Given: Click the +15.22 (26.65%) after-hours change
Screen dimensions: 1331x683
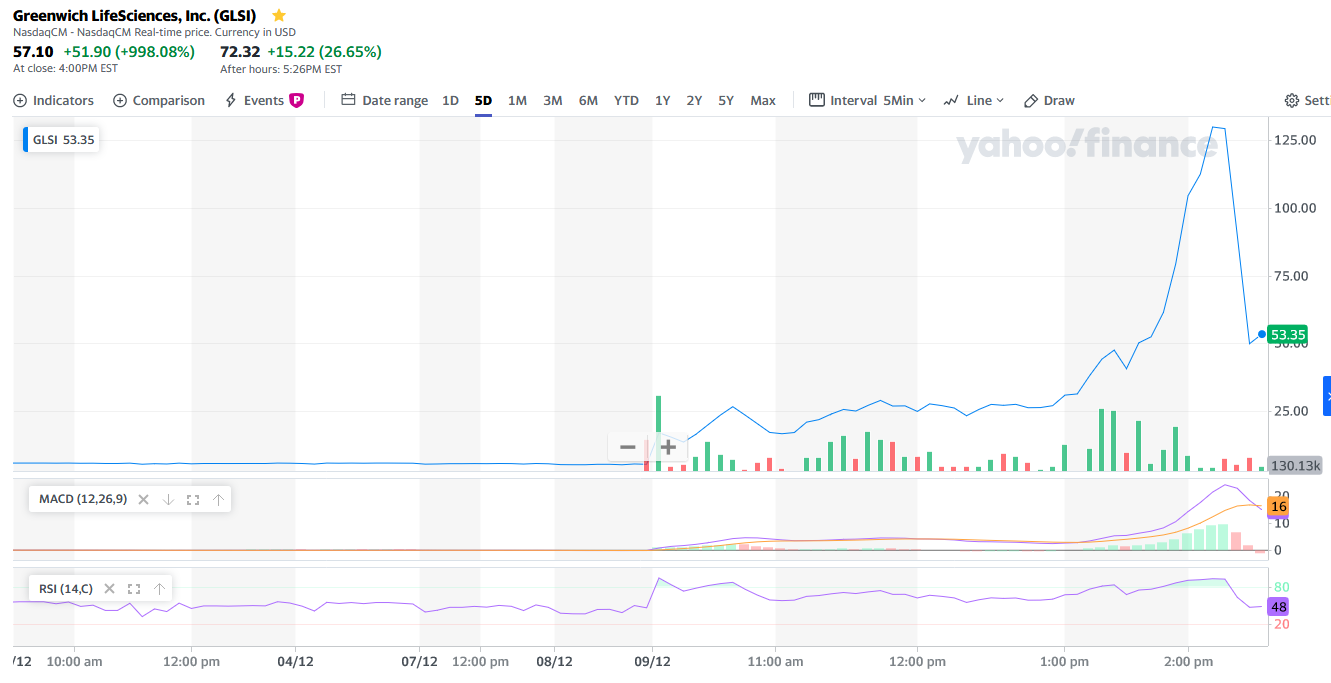Looking at the screenshot, I should tap(324, 51).
